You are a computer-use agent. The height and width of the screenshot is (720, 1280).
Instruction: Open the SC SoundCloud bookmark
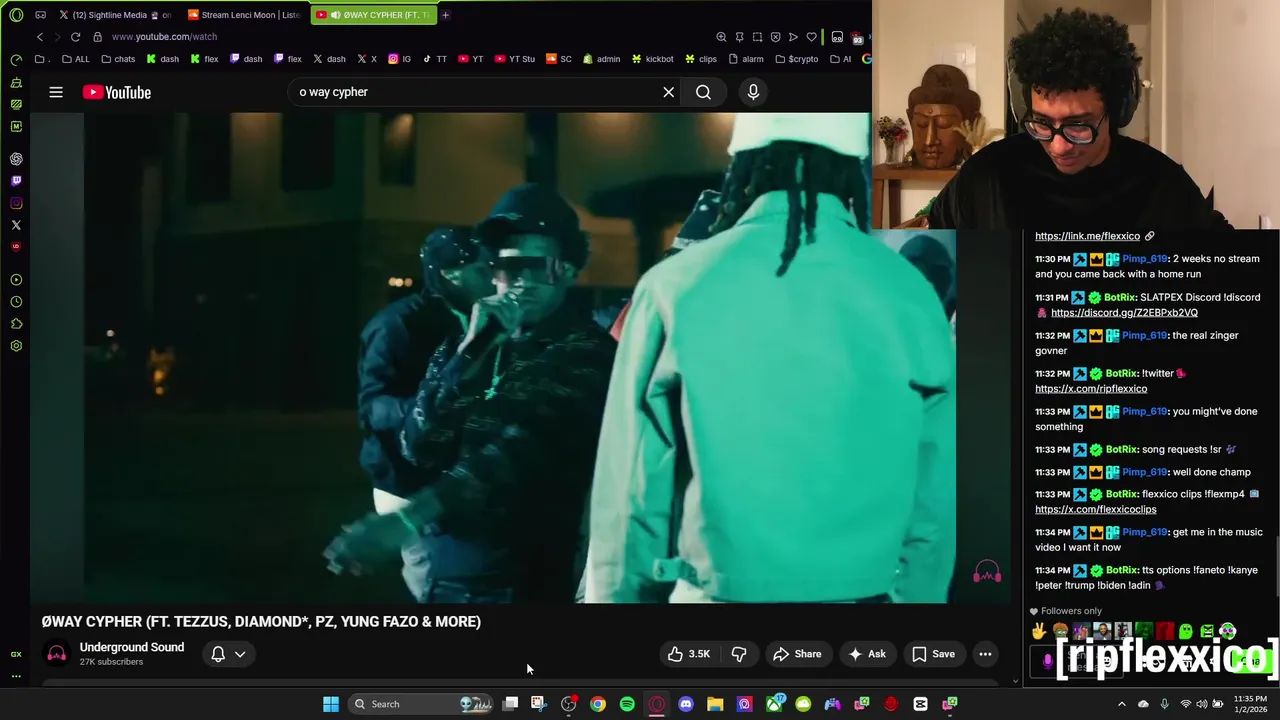[x=559, y=59]
